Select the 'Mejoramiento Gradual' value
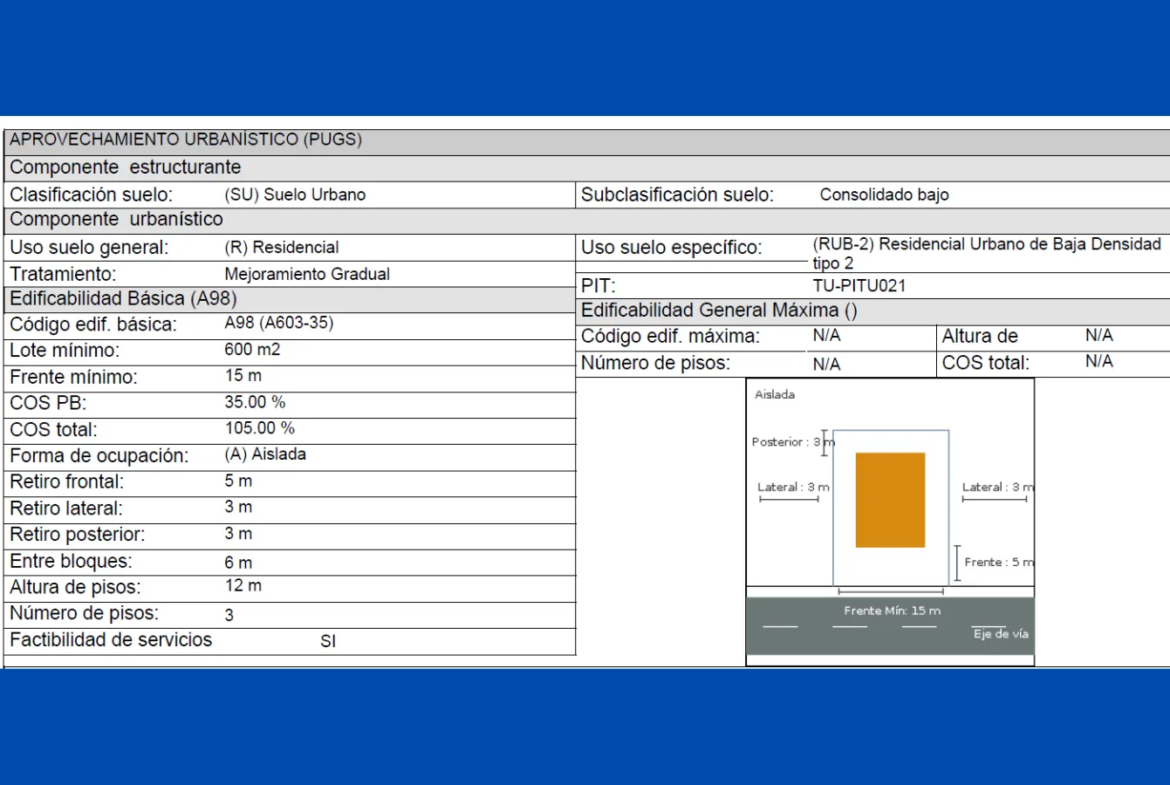This screenshot has width=1170, height=785. [x=307, y=274]
